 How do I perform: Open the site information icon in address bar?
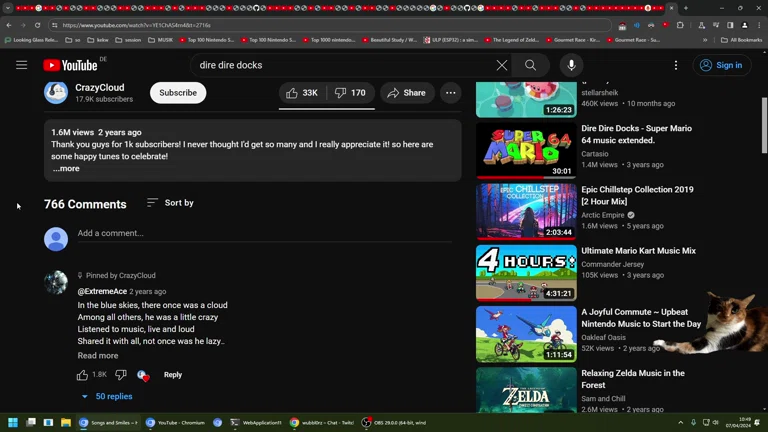tap(55, 25)
